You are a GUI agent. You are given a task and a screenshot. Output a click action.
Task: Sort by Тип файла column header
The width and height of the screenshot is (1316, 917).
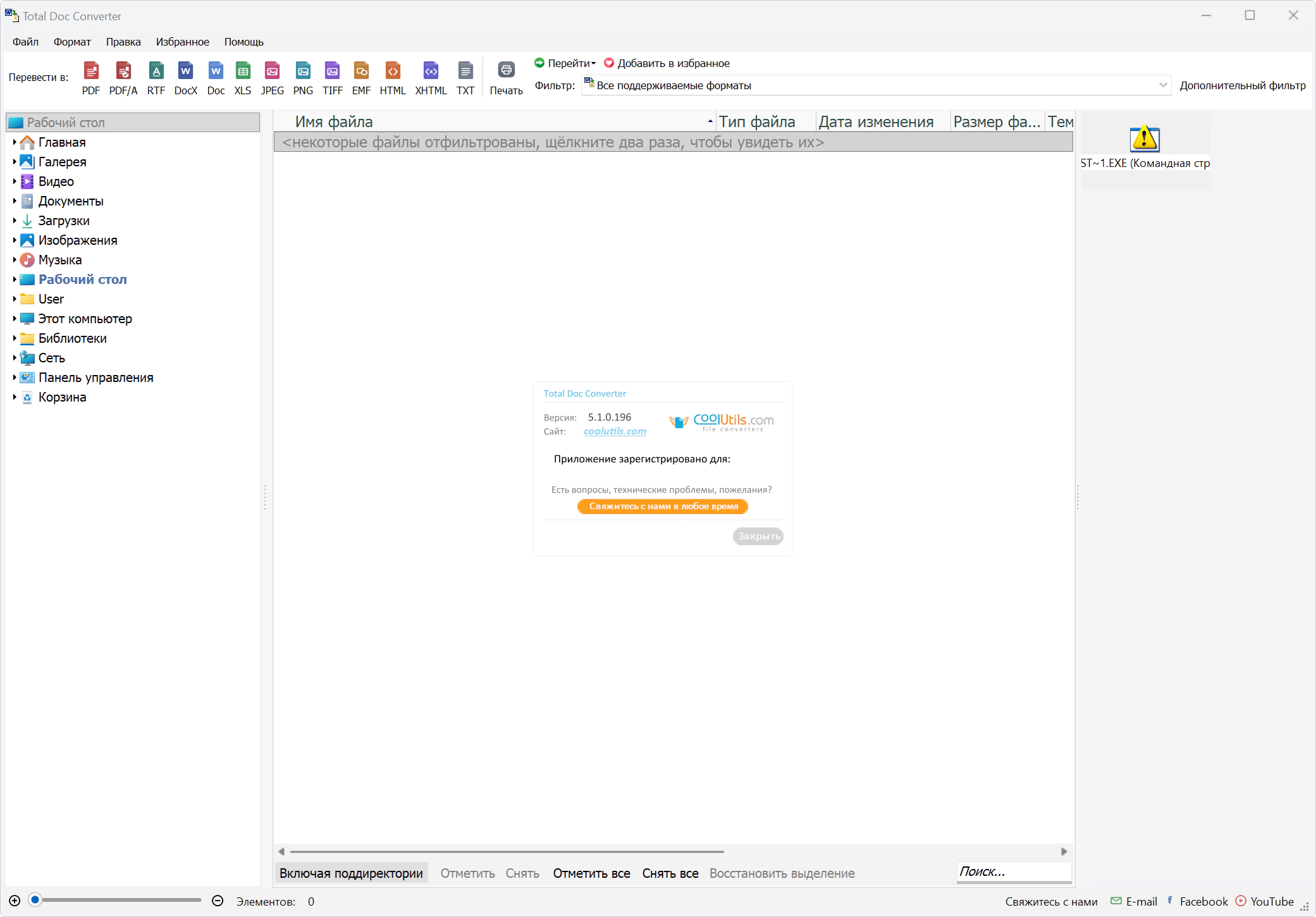click(766, 121)
